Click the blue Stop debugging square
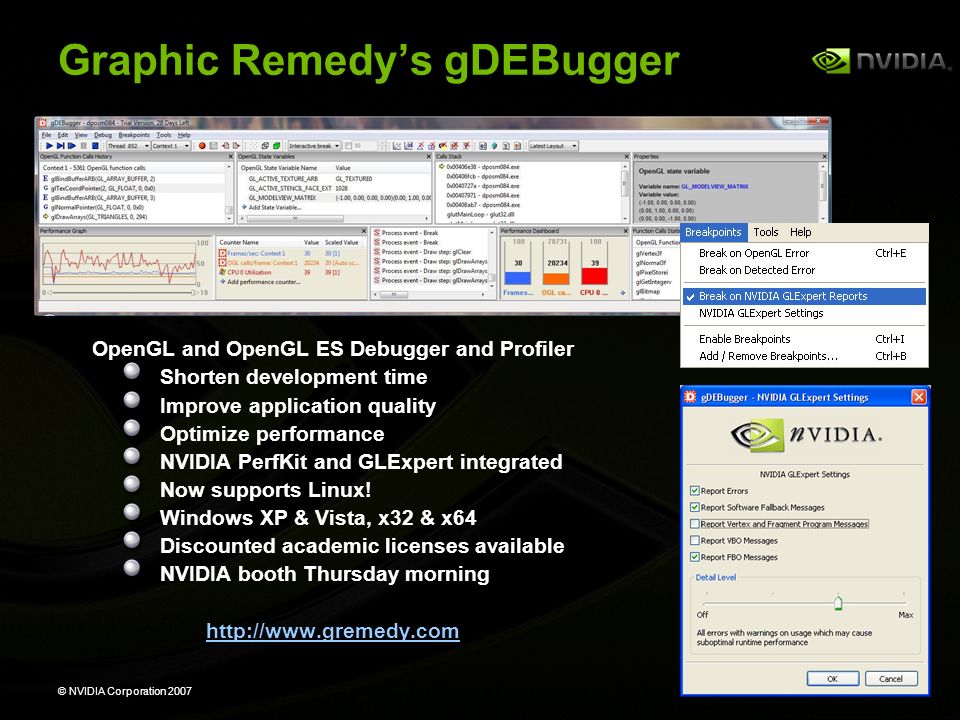Viewport: 960px width, 720px height. [96, 146]
